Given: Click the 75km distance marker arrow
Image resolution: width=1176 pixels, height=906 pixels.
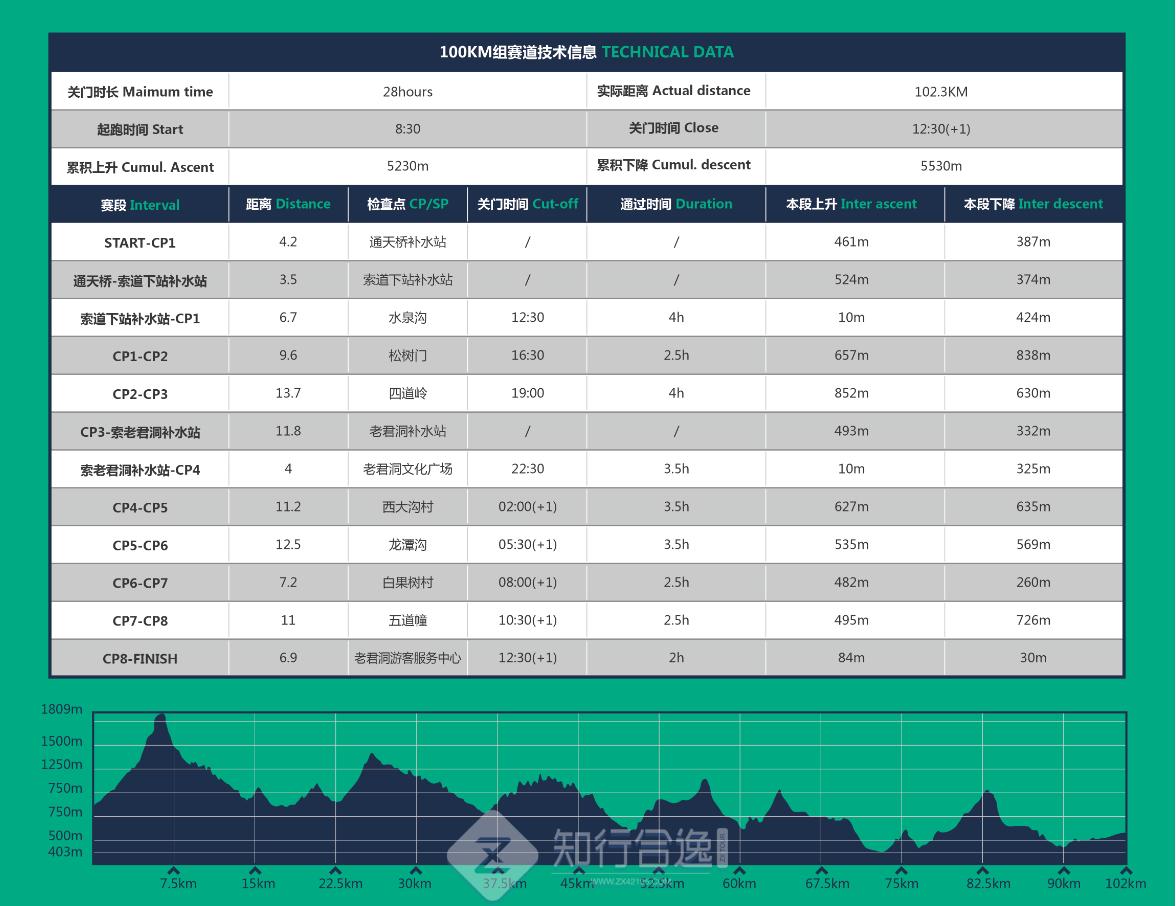Looking at the screenshot, I should (902, 870).
